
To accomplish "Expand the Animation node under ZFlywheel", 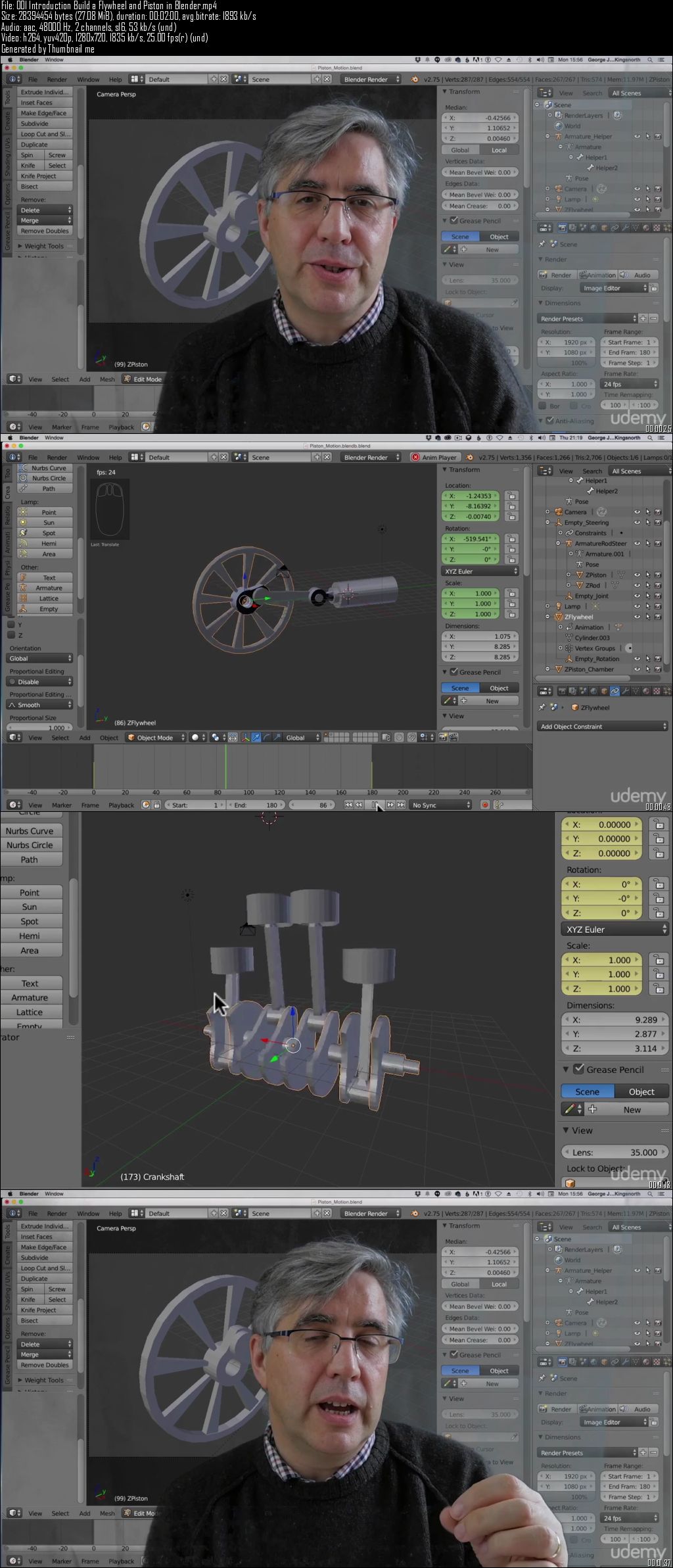I will coord(560,627).
